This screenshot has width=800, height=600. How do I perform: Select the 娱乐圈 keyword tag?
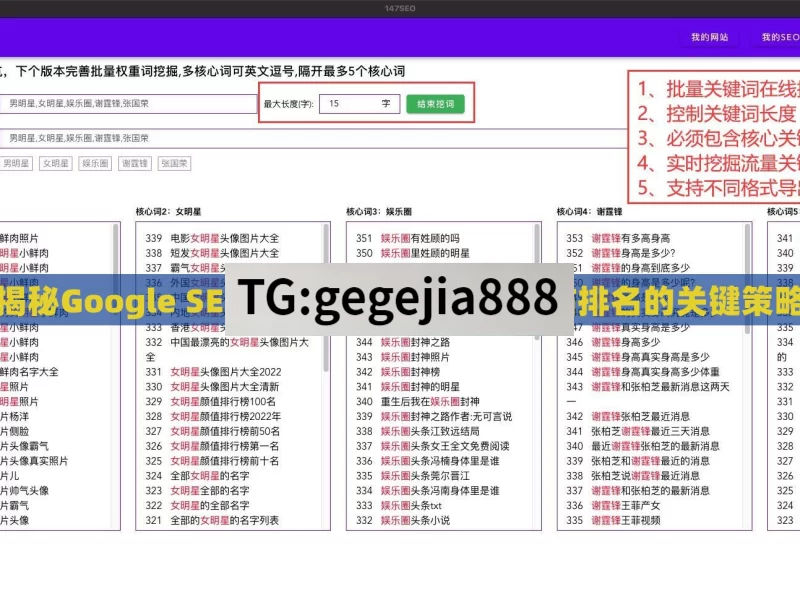pos(95,163)
